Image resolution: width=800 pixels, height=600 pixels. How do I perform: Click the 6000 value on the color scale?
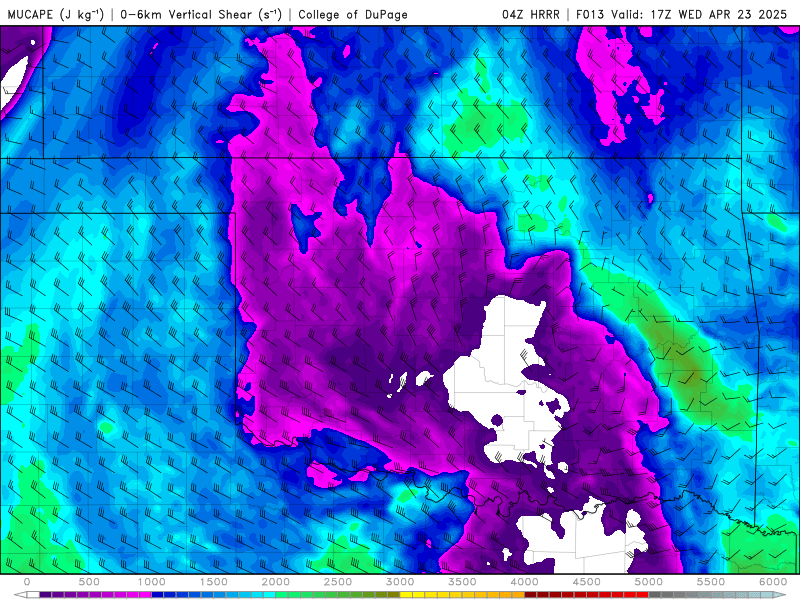pos(773,582)
